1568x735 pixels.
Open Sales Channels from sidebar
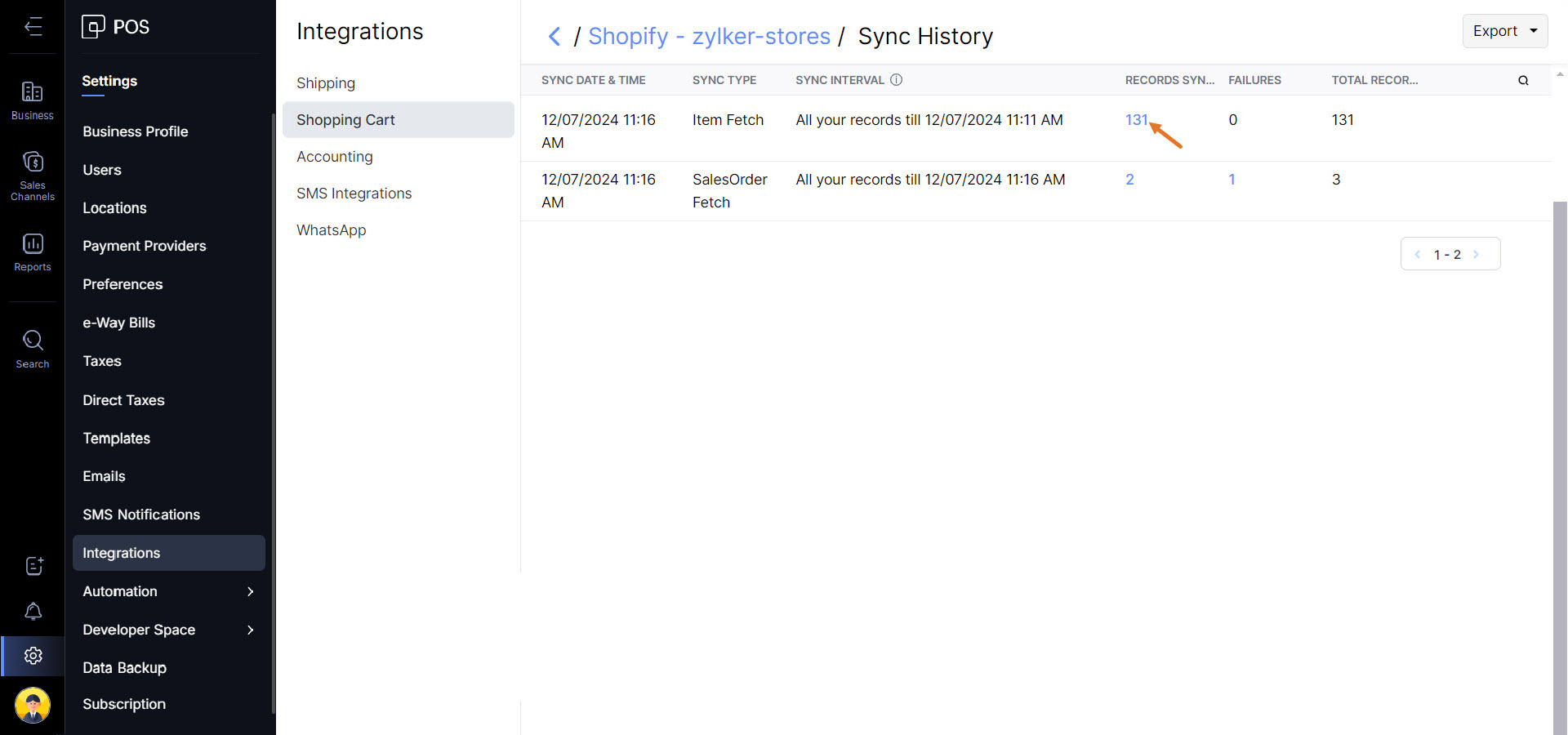click(x=33, y=175)
